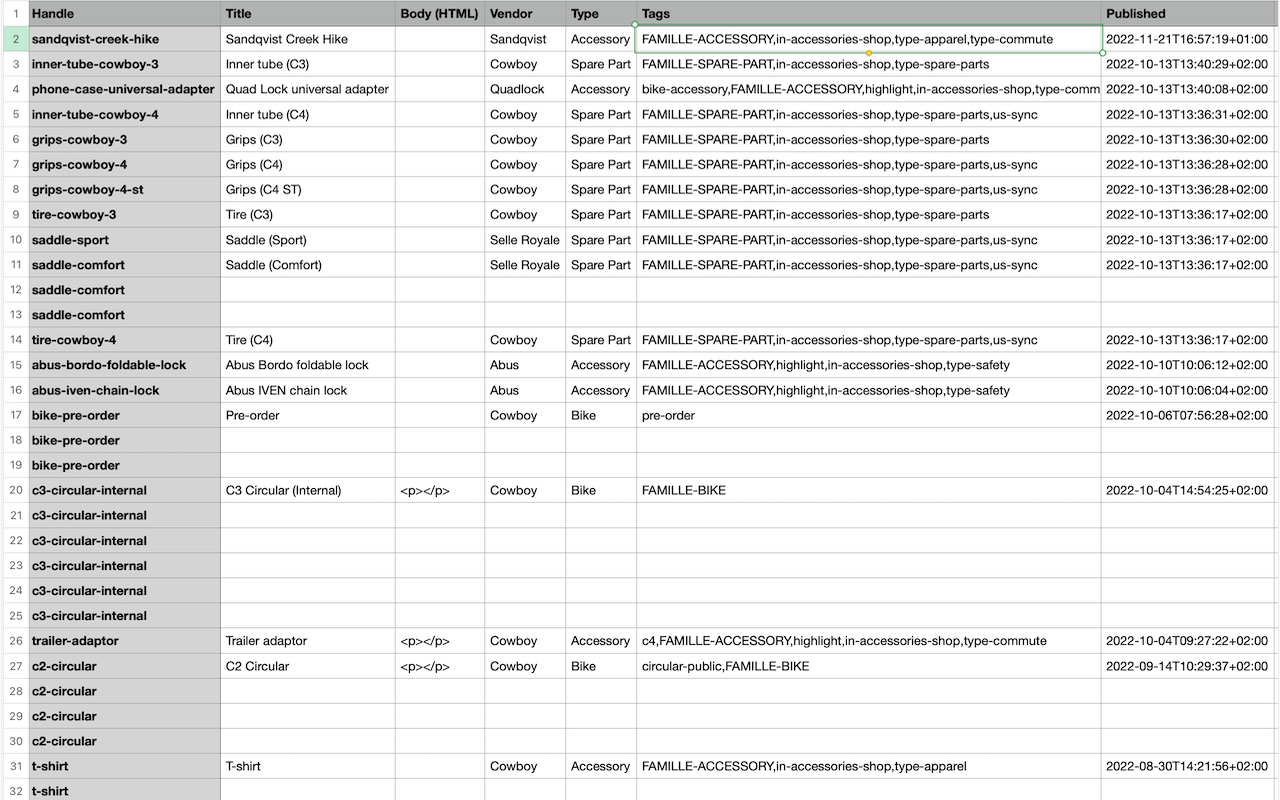Select the Selle Royale vendor cell in row 10
Image resolution: width=1280 pixels, height=800 pixels.
point(525,239)
